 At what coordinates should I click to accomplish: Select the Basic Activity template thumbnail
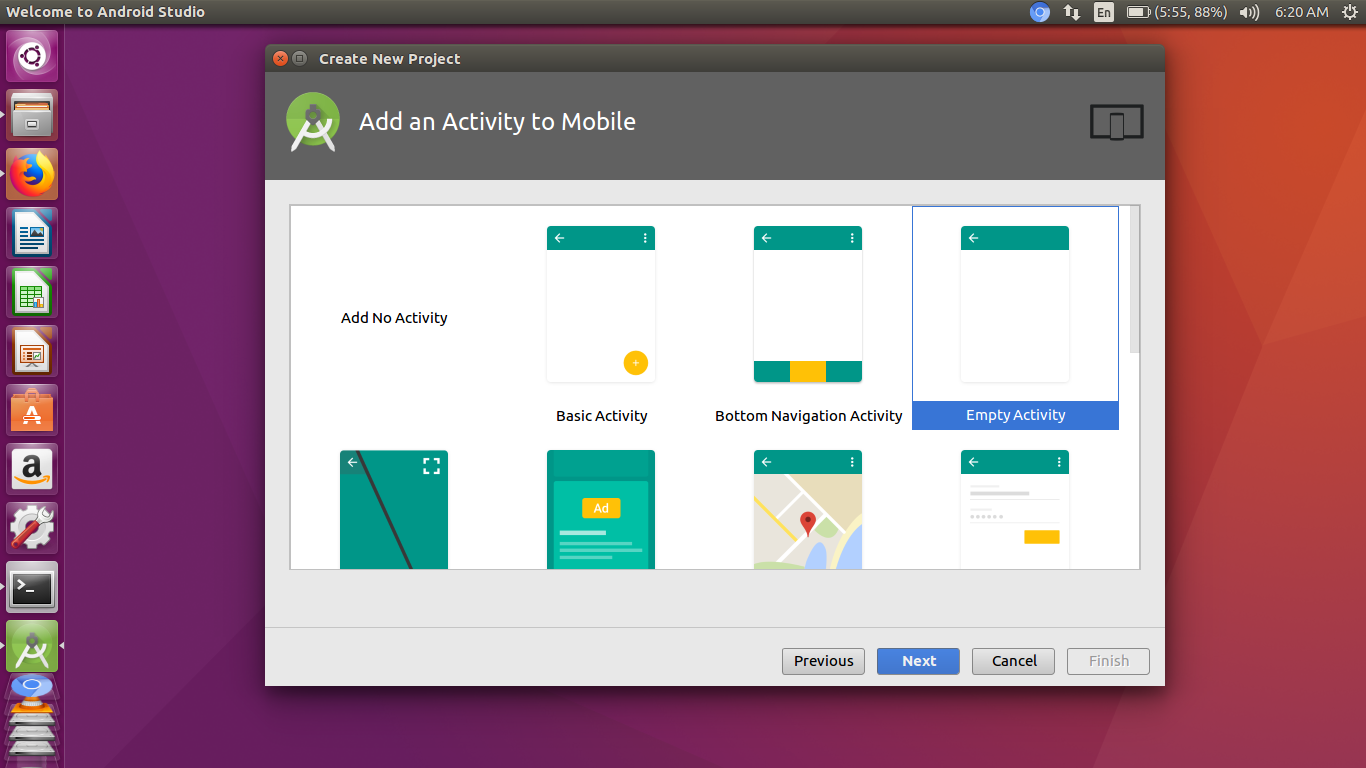point(601,304)
